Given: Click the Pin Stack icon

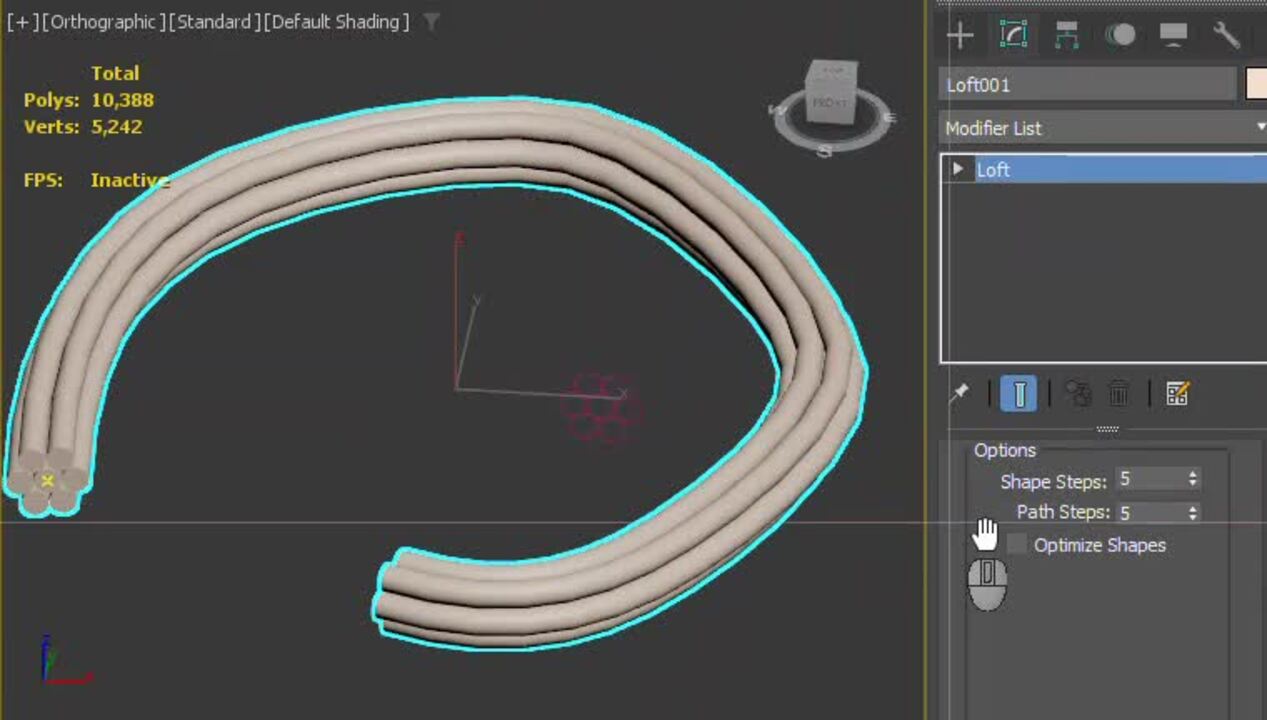Looking at the screenshot, I should [960, 394].
